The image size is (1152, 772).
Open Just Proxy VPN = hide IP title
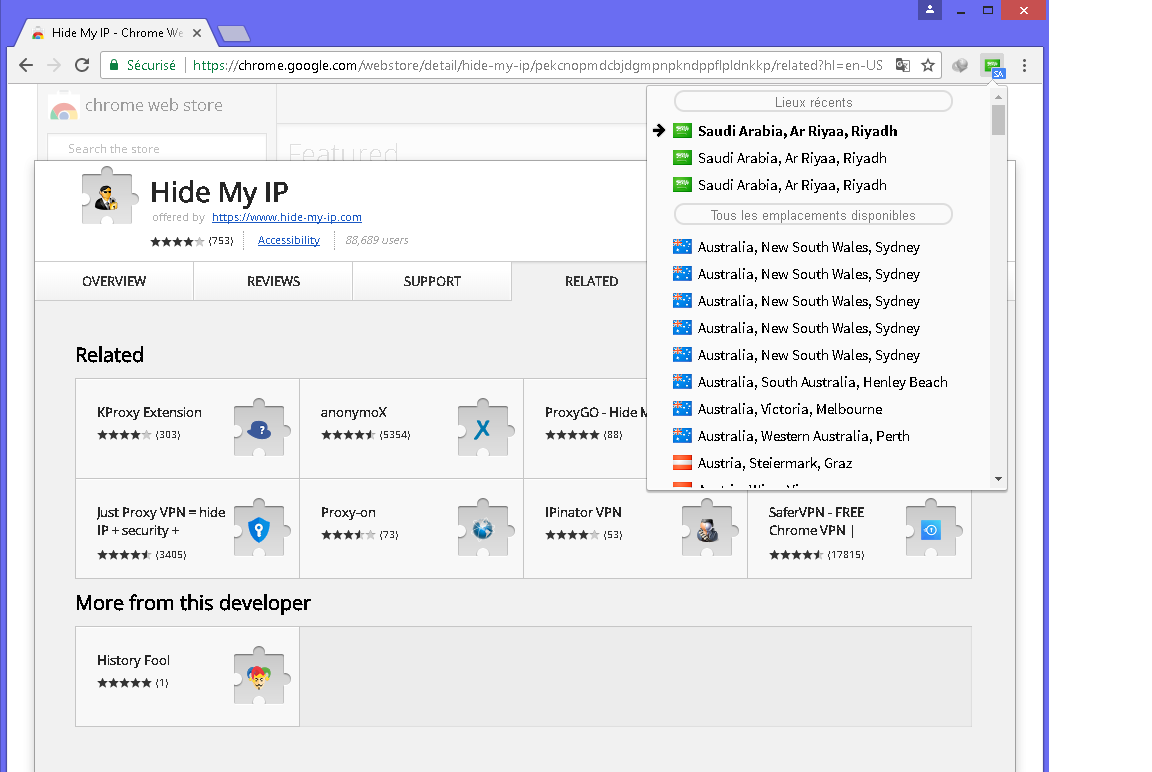pos(161,522)
